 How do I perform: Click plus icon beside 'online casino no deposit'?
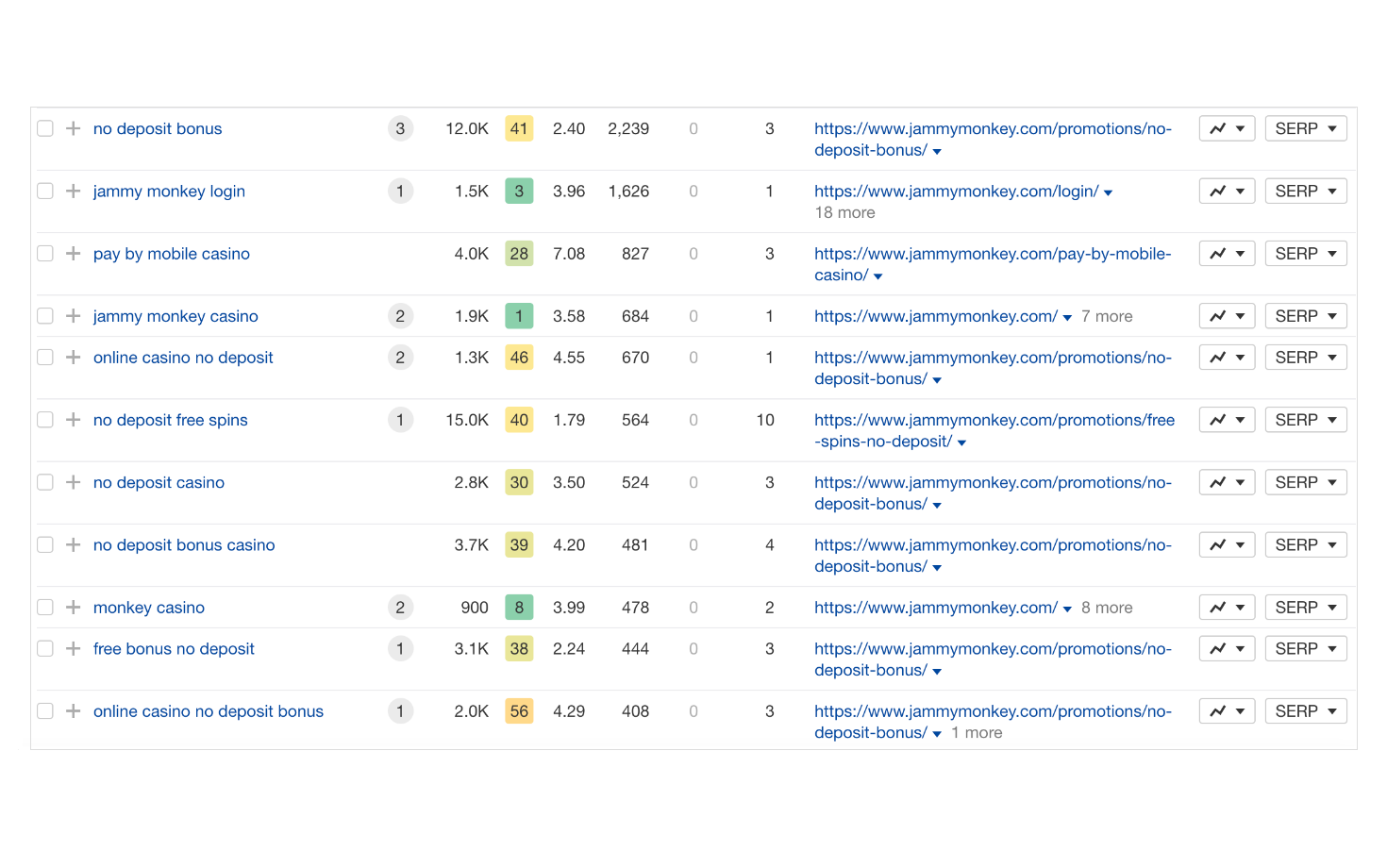73,358
